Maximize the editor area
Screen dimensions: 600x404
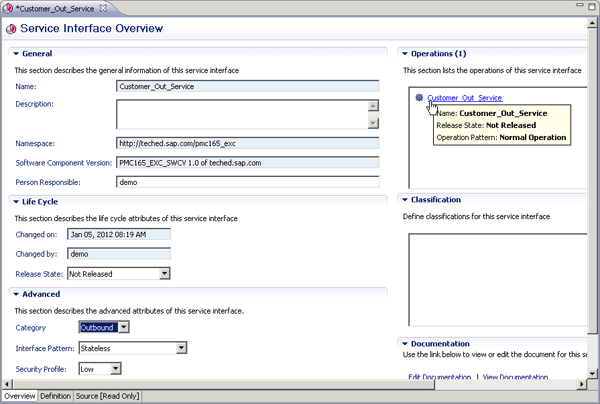[x=592, y=6]
